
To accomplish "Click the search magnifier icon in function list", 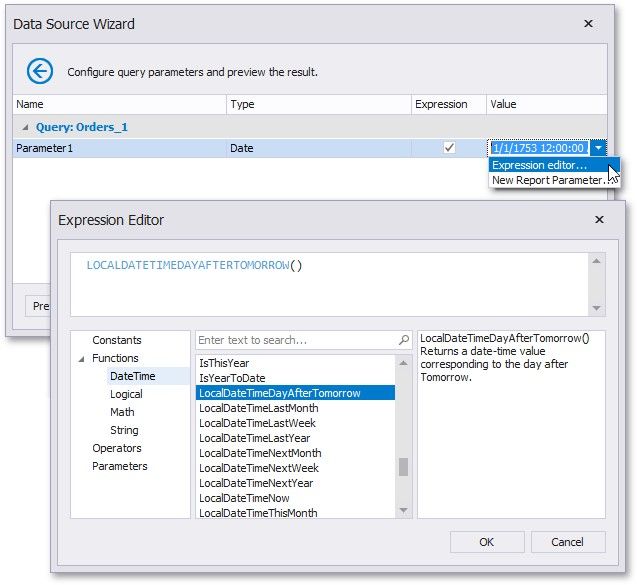I will coord(403,340).
